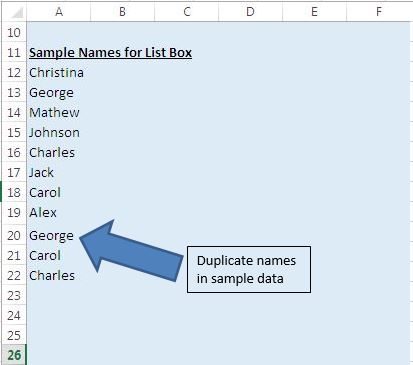Screen dimensions: 413x365
Task: Select column C header
Action: [187, 12]
